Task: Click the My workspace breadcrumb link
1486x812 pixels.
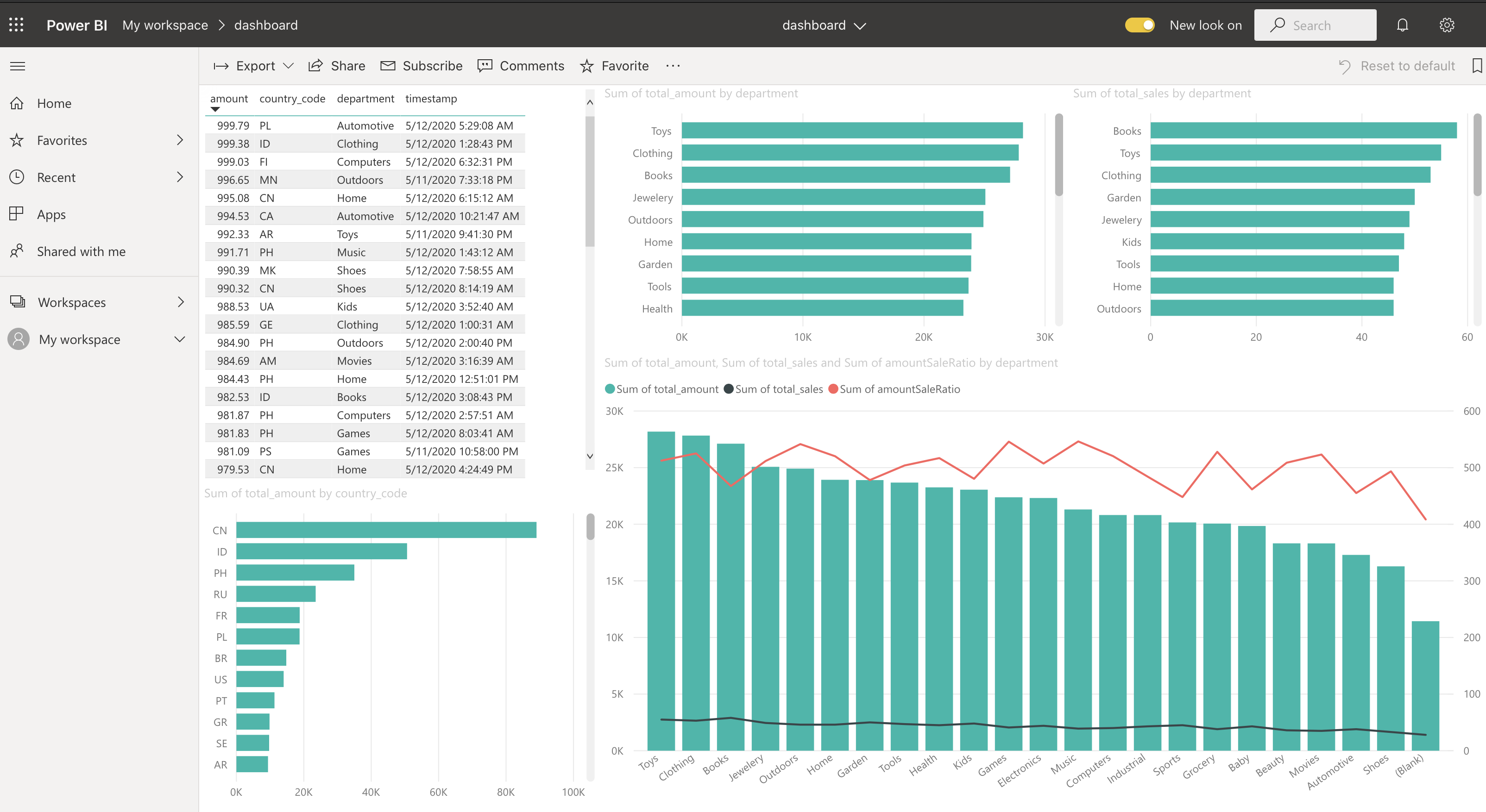Action: tap(165, 25)
